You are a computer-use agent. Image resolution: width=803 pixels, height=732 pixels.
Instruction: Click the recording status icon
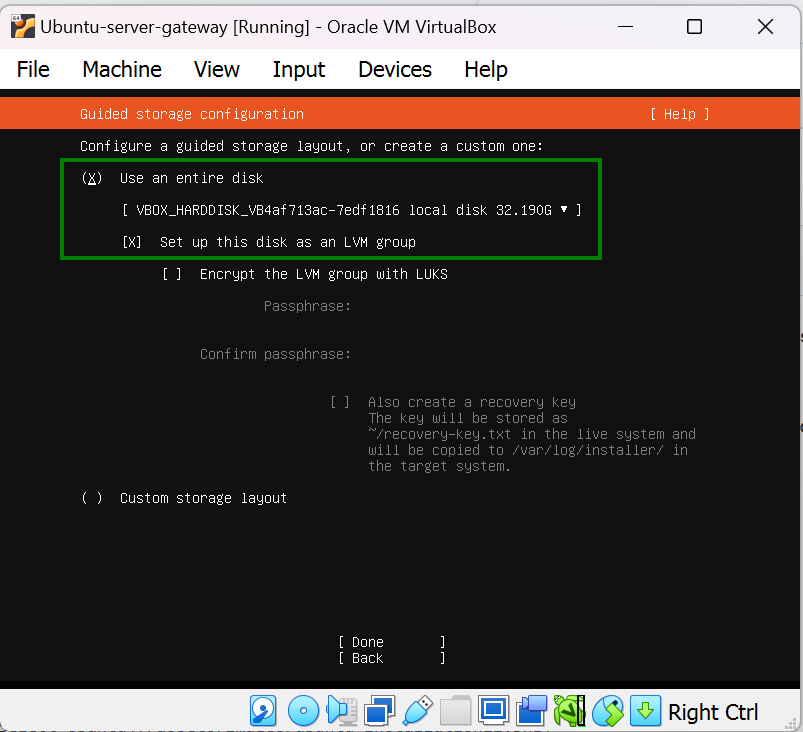(531, 710)
